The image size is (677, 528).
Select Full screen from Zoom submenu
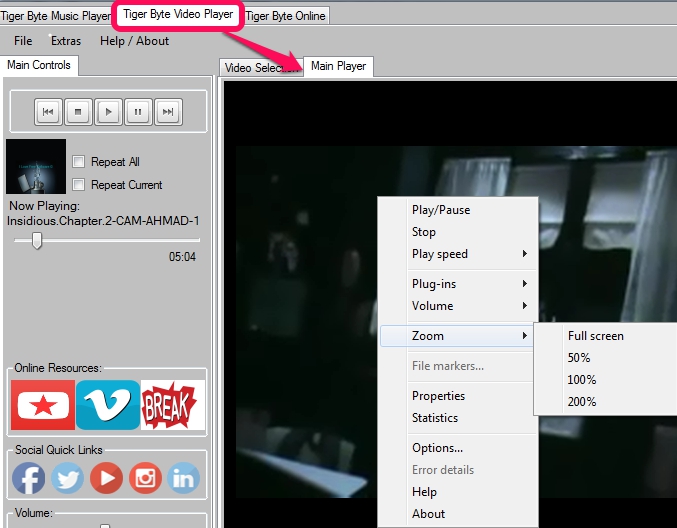[x=595, y=336]
